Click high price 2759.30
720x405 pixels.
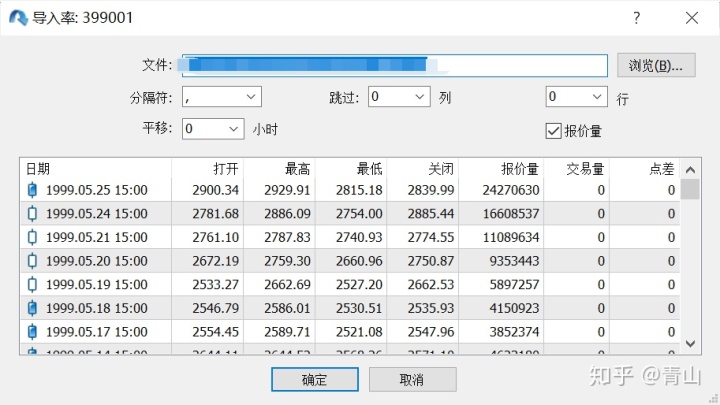[x=287, y=261]
